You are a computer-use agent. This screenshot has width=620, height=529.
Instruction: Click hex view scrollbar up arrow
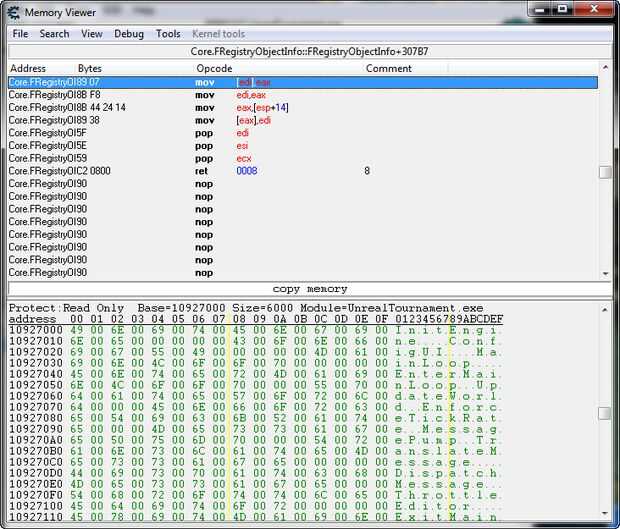point(605,310)
